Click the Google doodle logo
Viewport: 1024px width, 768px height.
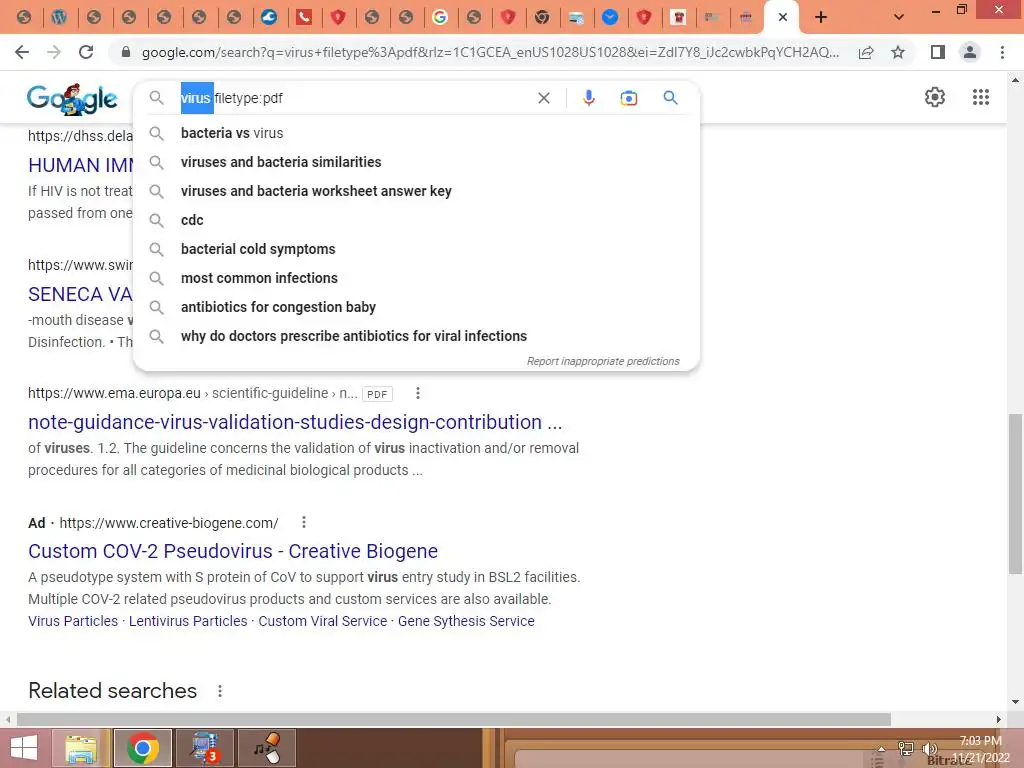coord(72,99)
